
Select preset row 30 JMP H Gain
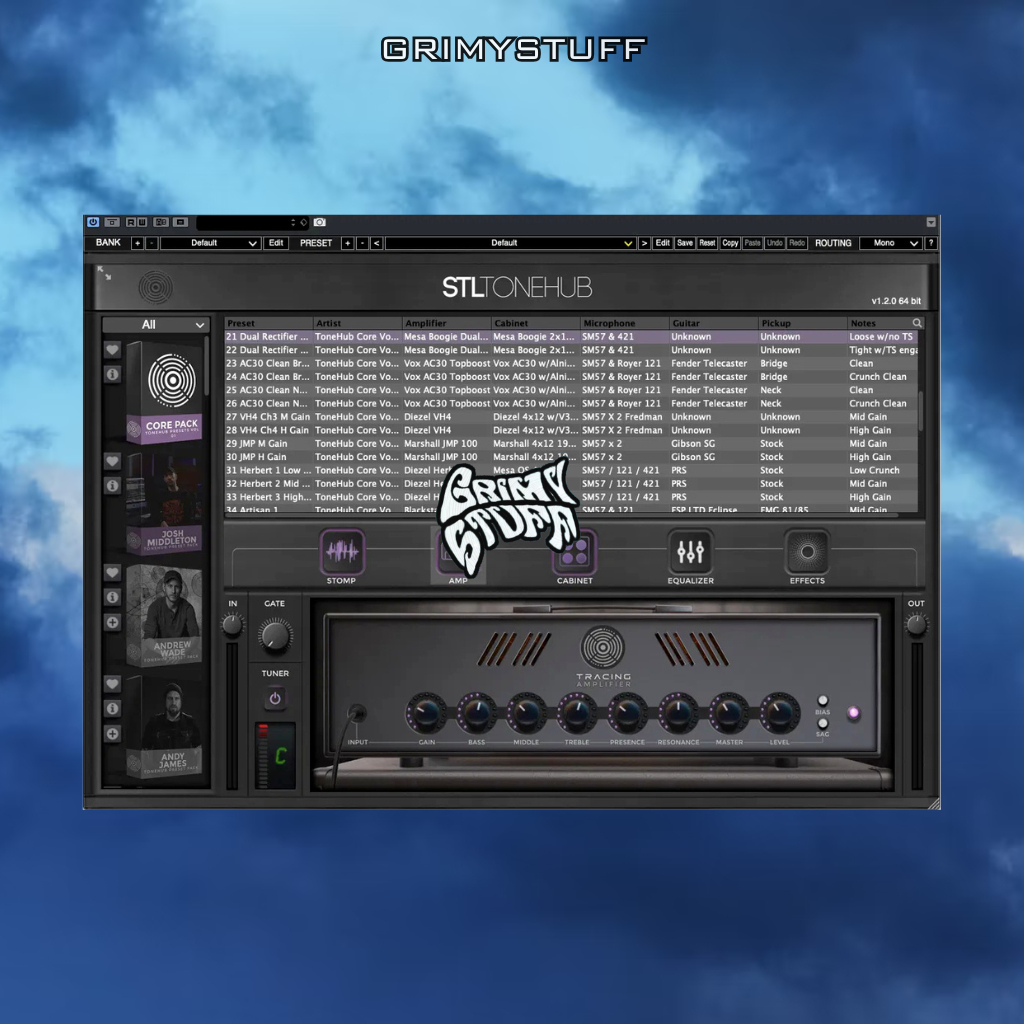click(571, 457)
